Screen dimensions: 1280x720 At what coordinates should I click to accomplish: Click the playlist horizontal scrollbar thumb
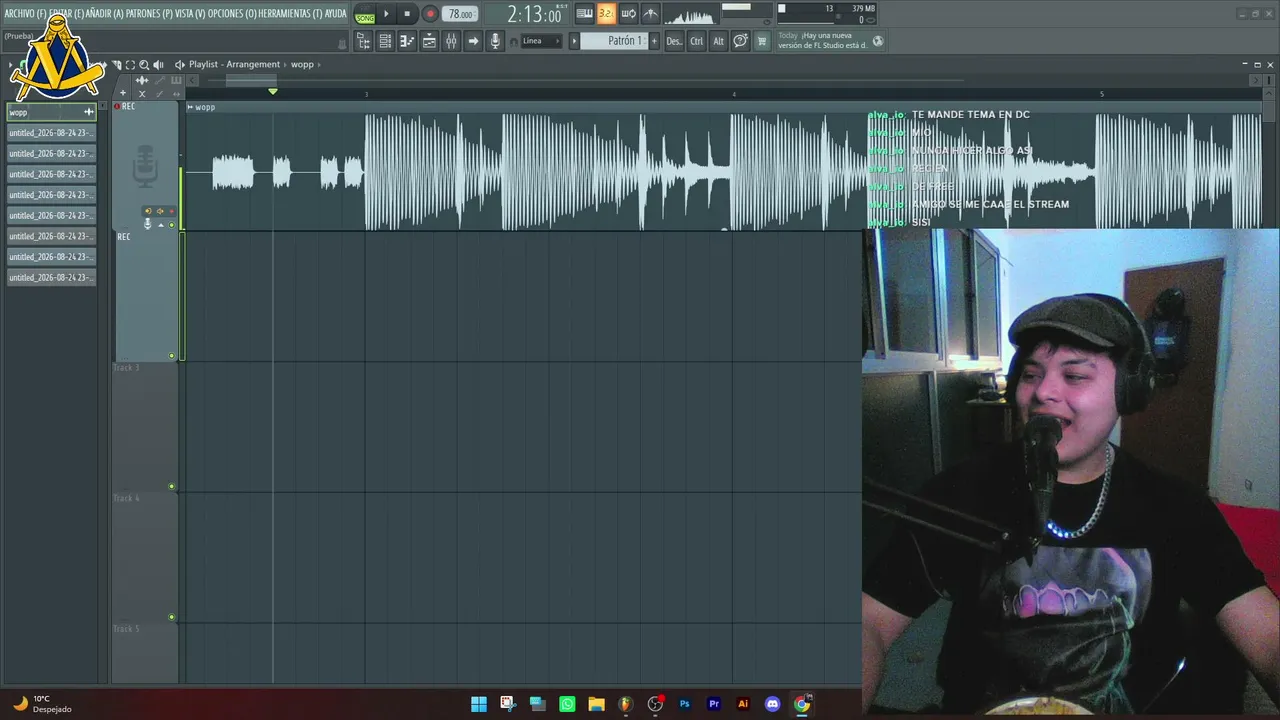click(252, 79)
